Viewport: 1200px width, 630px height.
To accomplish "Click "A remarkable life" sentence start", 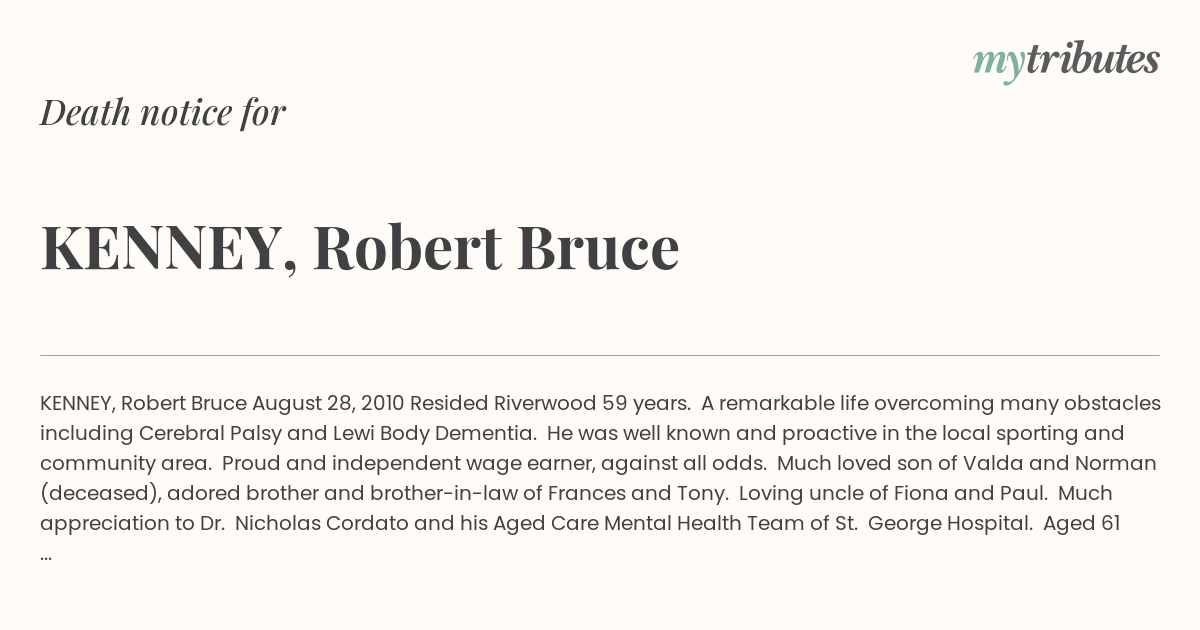I will 781,404.
